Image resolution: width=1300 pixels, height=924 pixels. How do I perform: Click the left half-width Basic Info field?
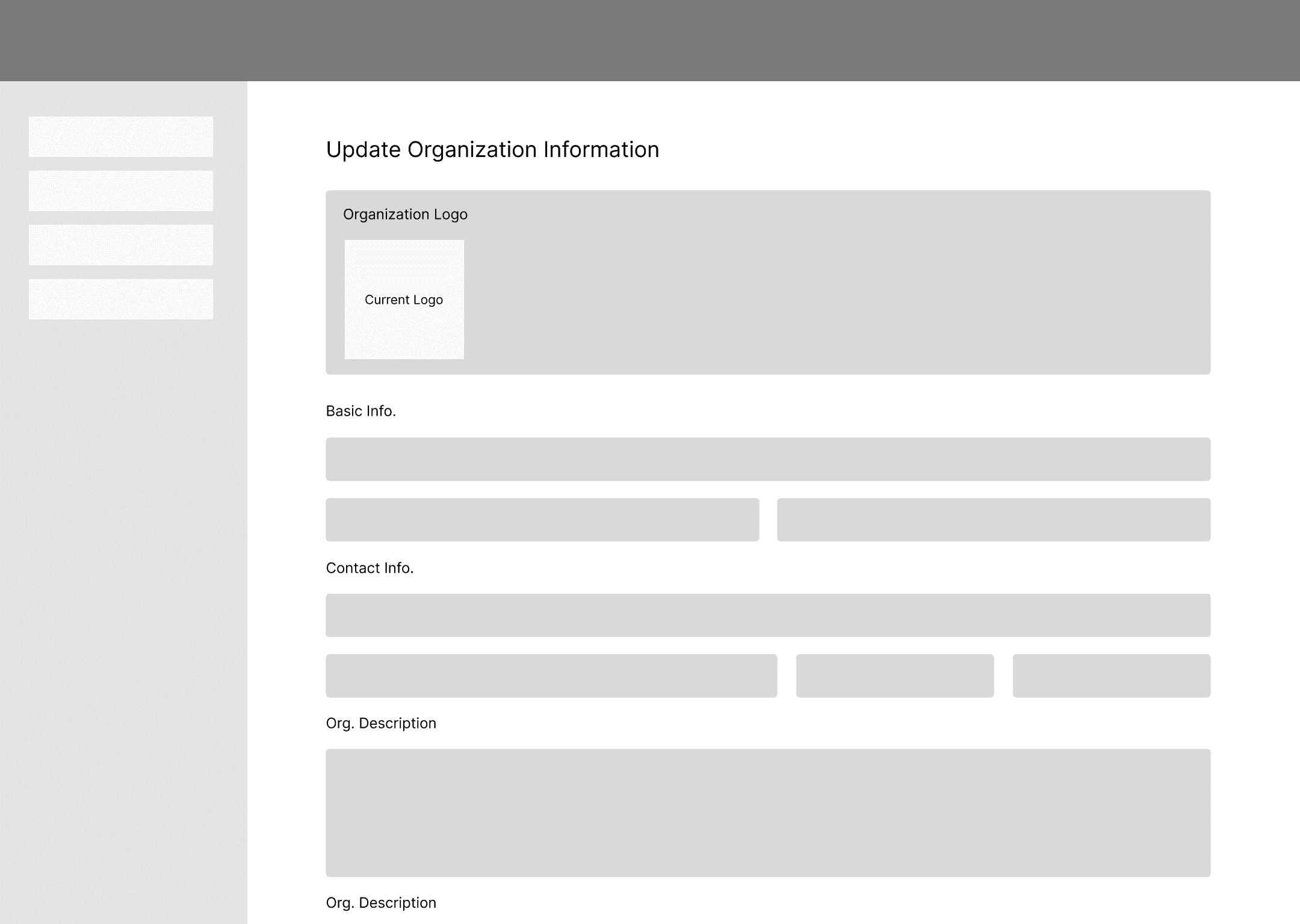pyautogui.click(x=542, y=520)
